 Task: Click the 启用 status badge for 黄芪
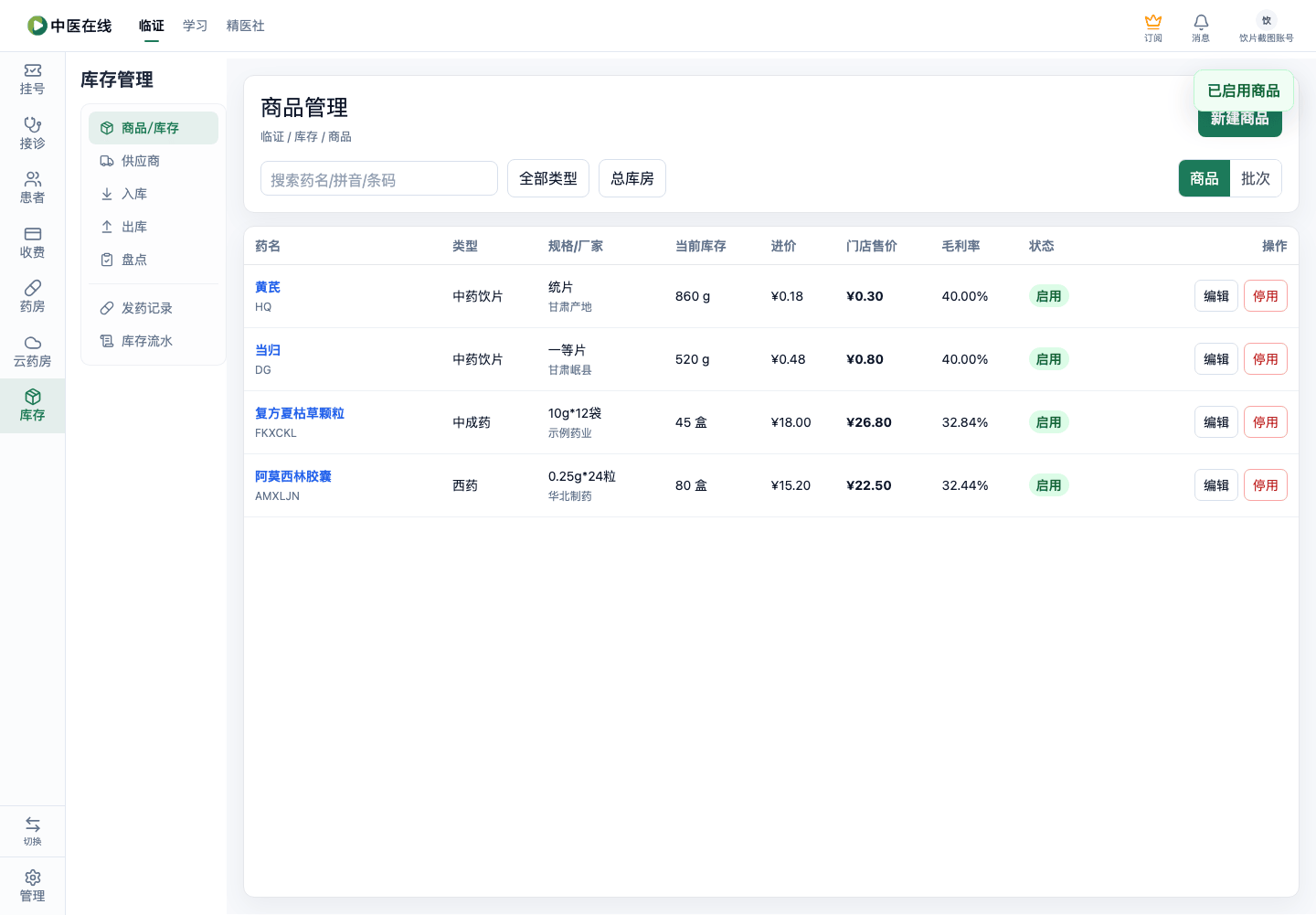pyautogui.click(x=1049, y=296)
